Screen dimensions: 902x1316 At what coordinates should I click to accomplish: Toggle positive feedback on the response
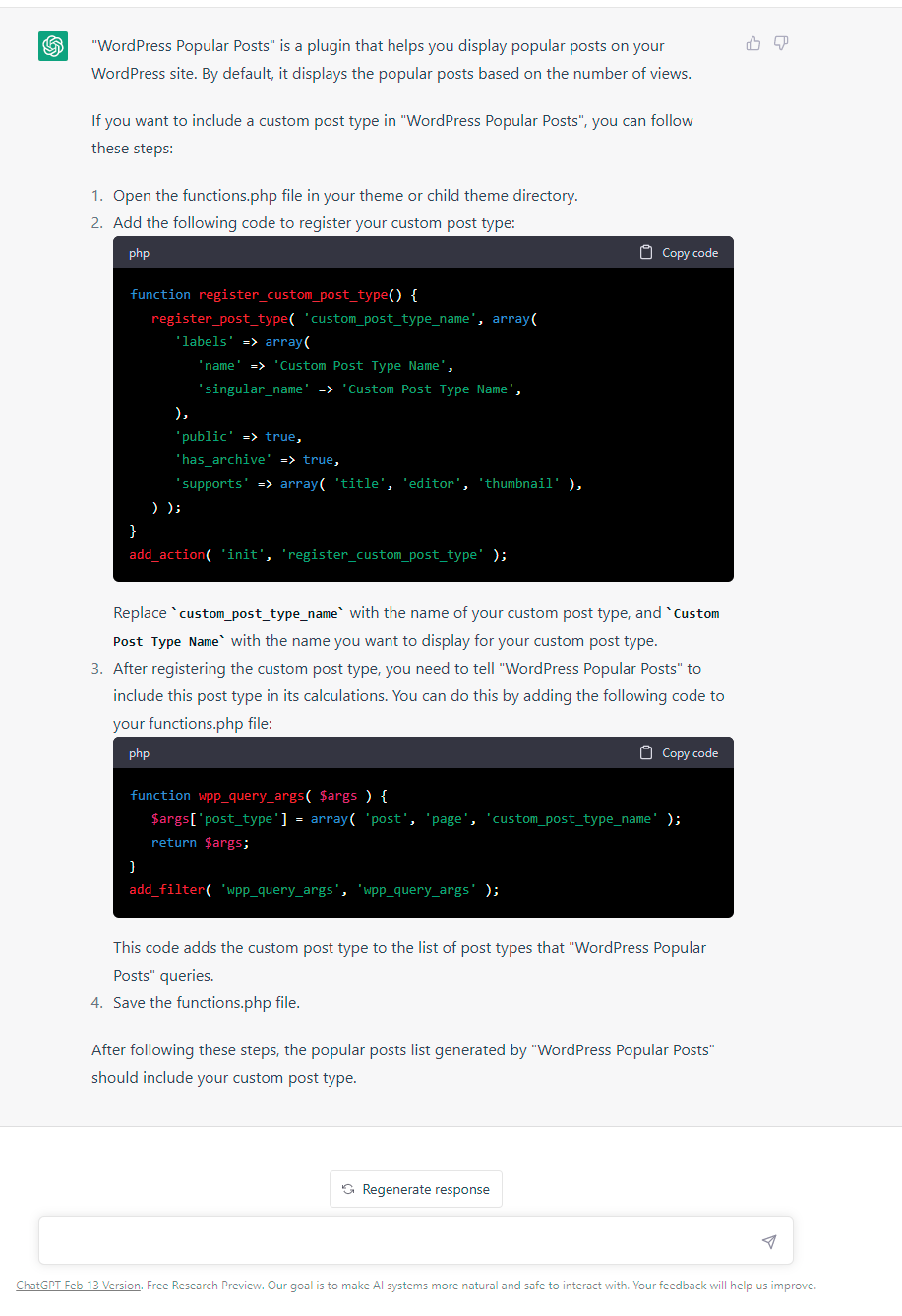click(752, 43)
